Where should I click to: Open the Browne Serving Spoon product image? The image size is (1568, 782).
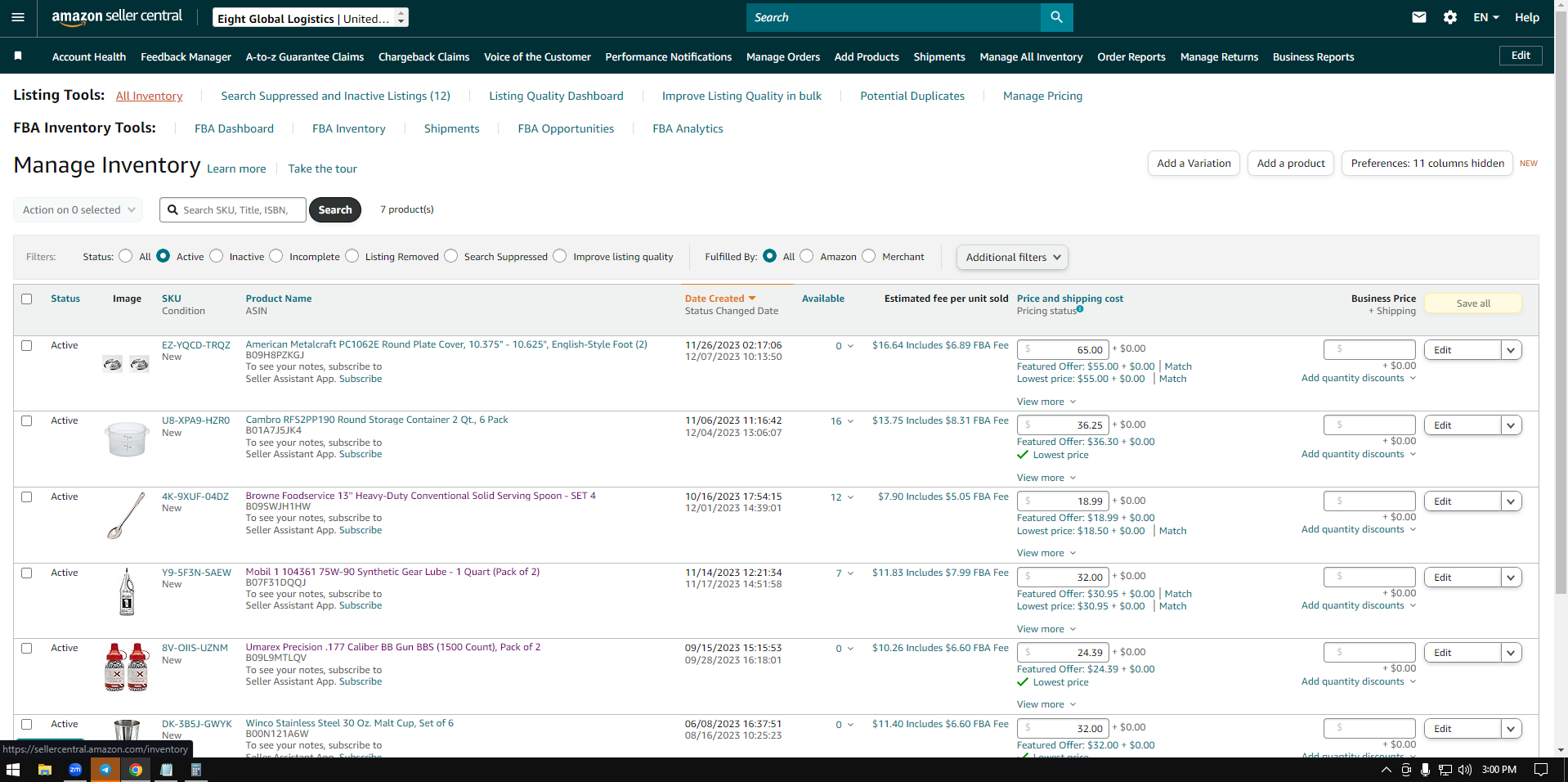point(127,515)
